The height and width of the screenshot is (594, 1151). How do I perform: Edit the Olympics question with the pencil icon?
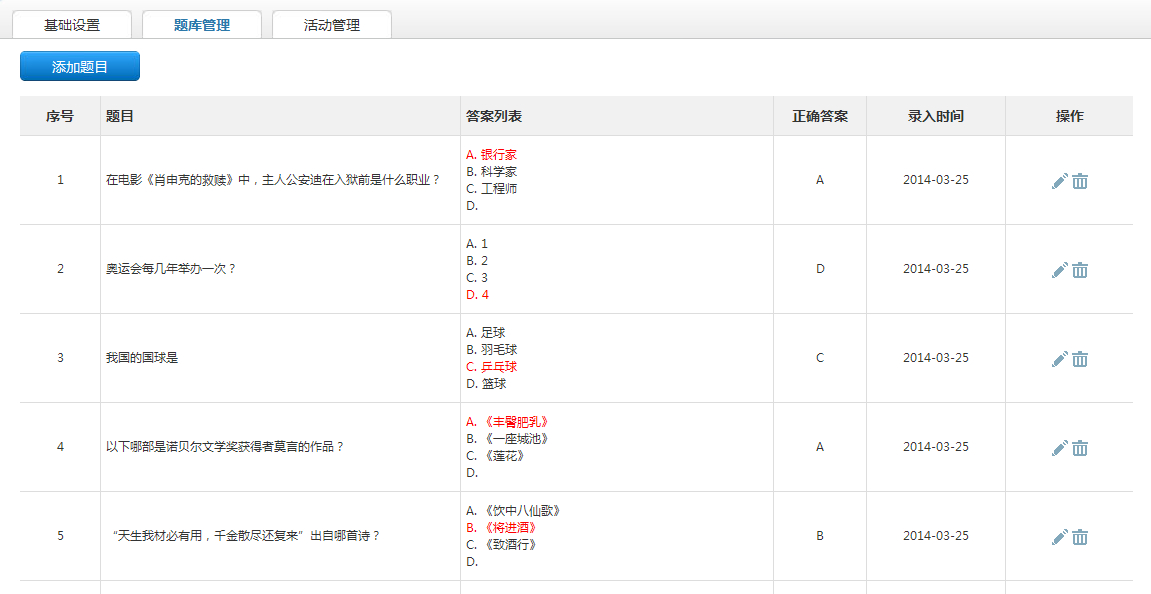point(1059,270)
